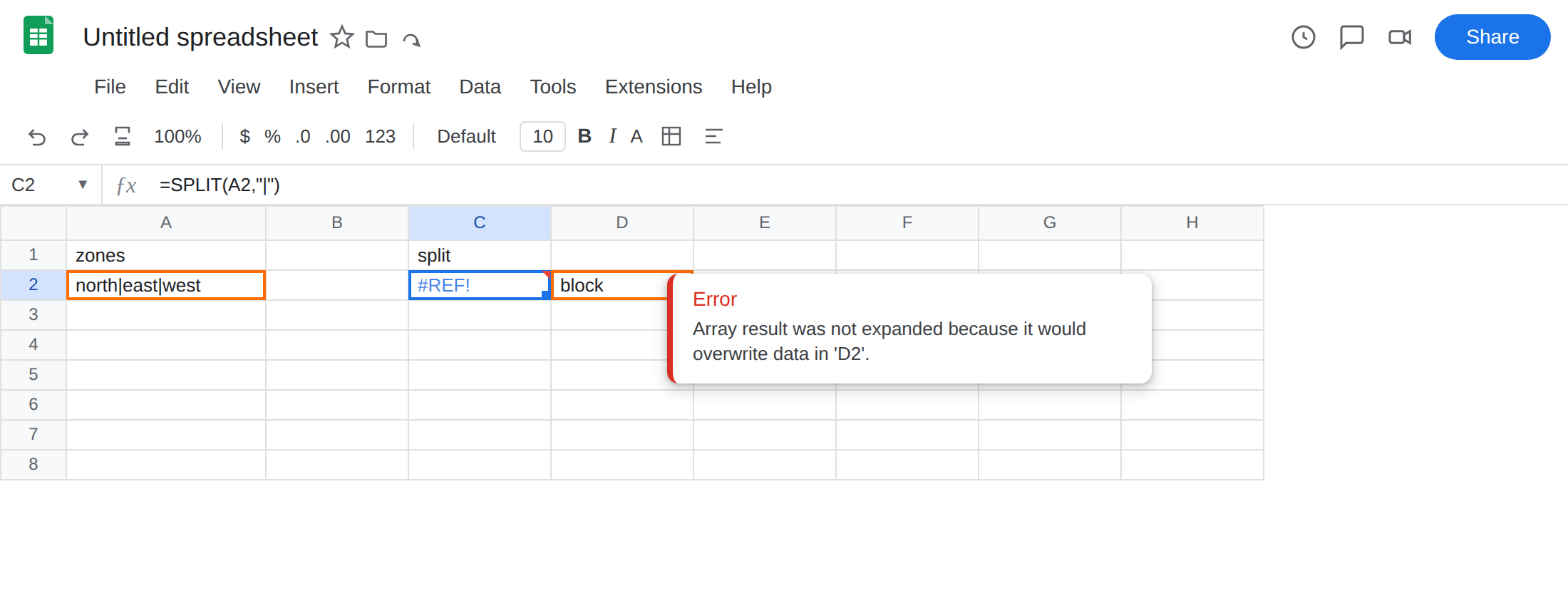The height and width of the screenshot is (613, 1568).
Task: Open the borders tool
Action: [671, 136]
